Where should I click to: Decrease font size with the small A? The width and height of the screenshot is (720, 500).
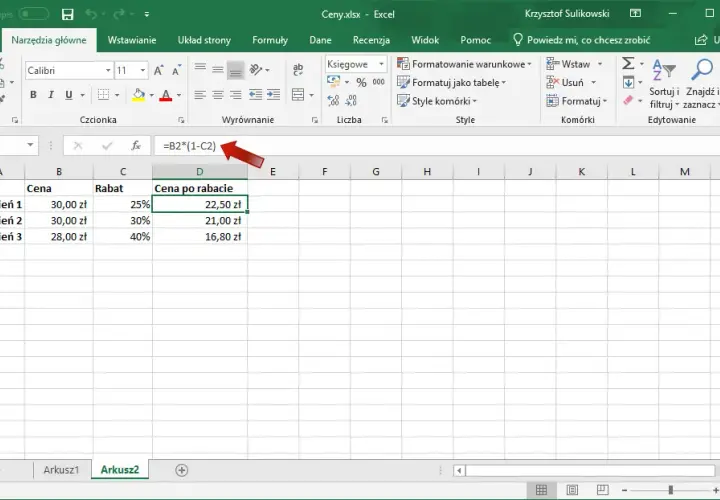(177, 71)
